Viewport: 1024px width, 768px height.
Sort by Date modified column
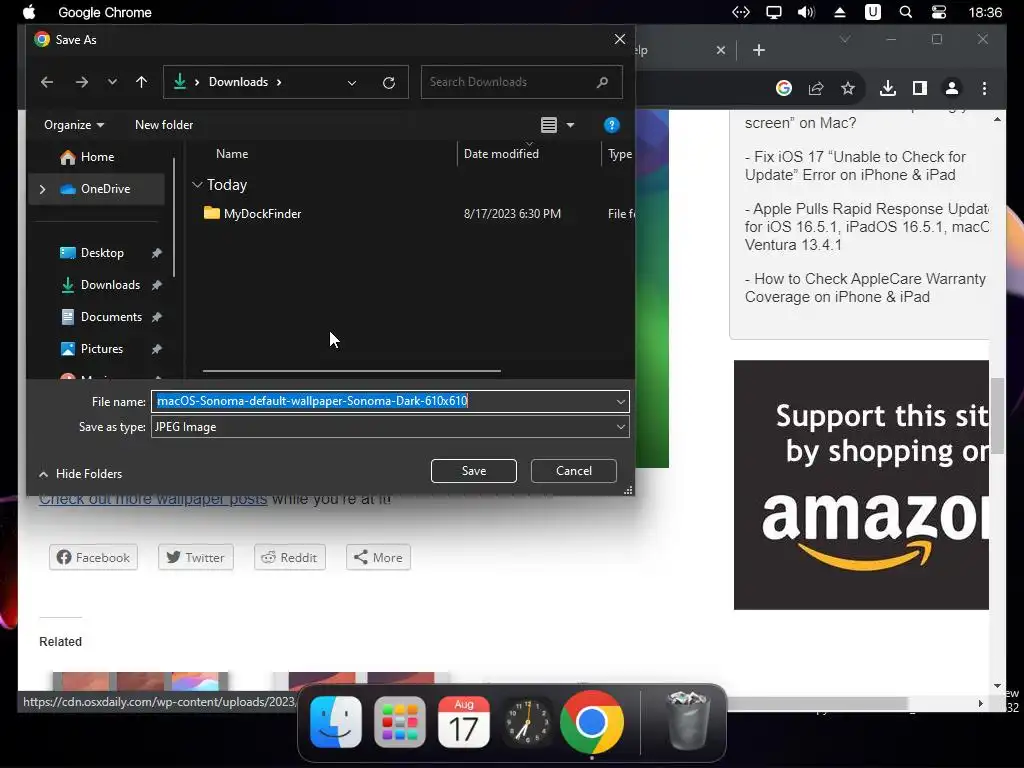click(501, 154)
